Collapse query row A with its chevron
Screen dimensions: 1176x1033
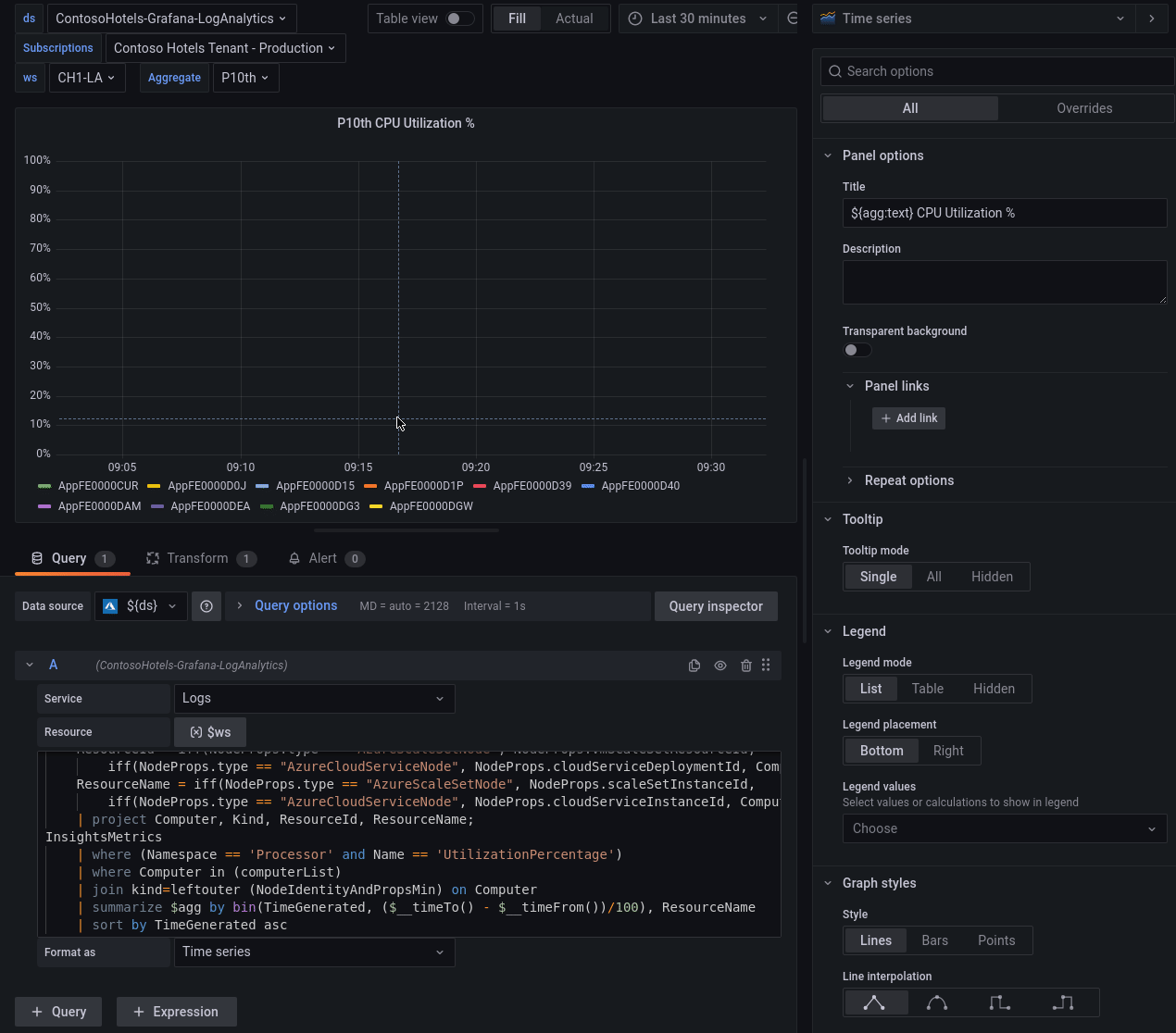click(29, 665)
